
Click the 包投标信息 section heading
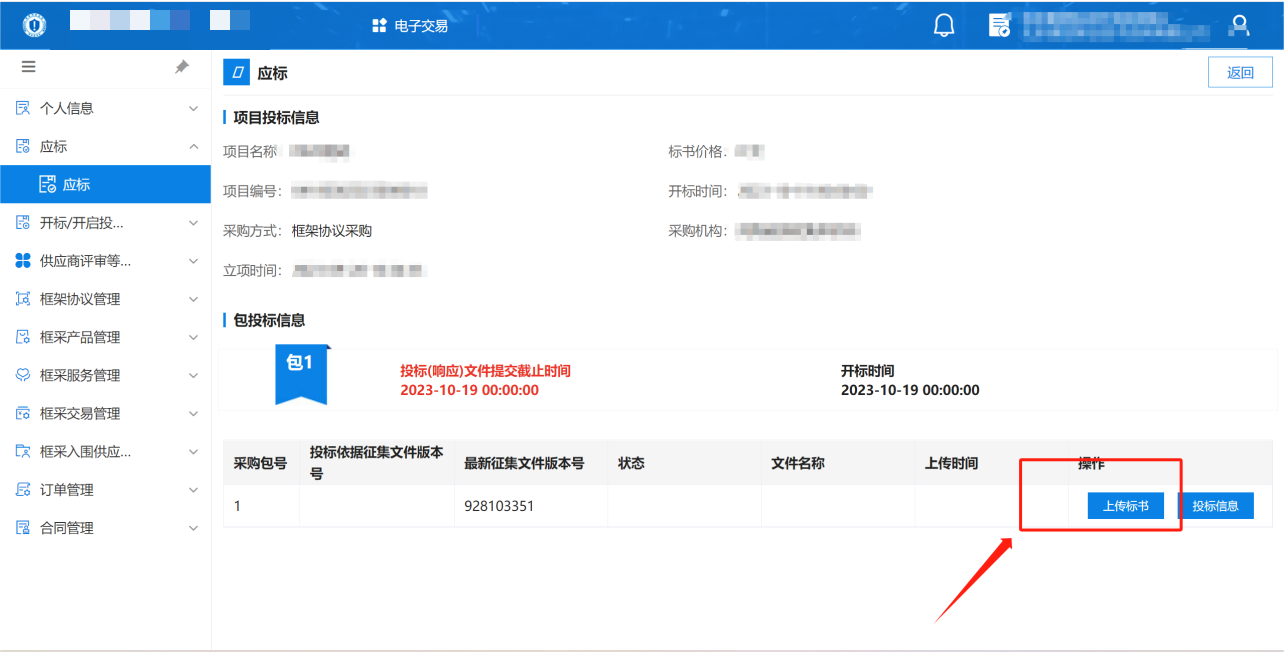pyautogui.click(x=269, y=320)
